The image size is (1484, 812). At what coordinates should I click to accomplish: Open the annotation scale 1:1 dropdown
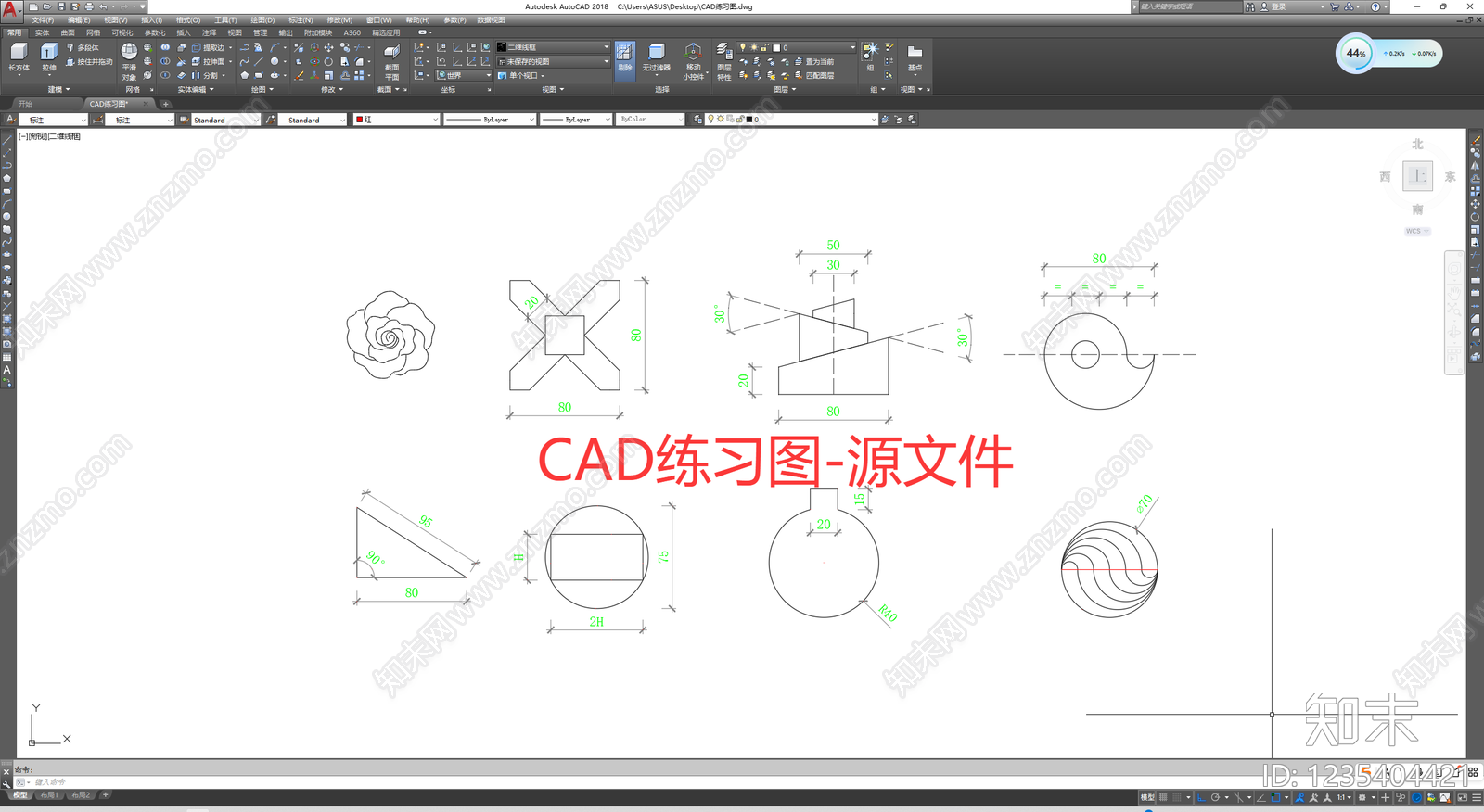1343,797
